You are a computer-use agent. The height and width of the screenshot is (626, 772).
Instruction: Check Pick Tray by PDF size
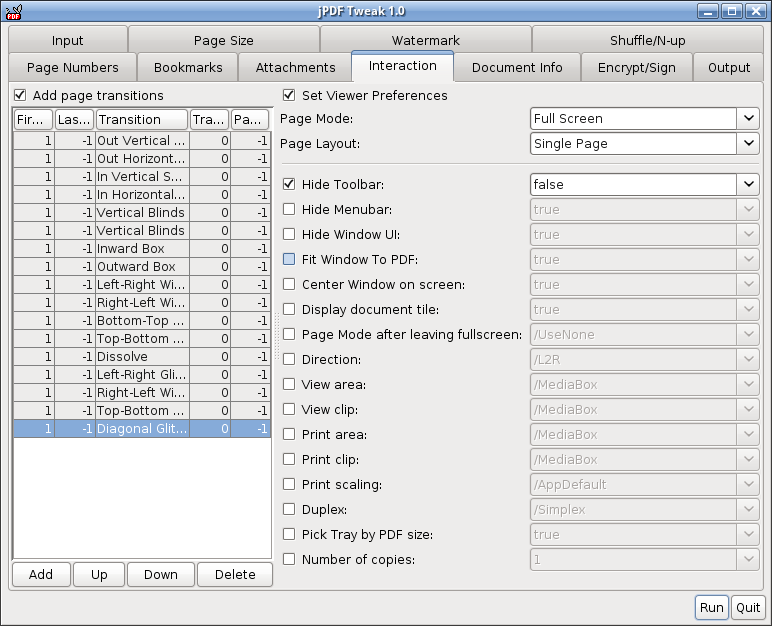[289, 534]
